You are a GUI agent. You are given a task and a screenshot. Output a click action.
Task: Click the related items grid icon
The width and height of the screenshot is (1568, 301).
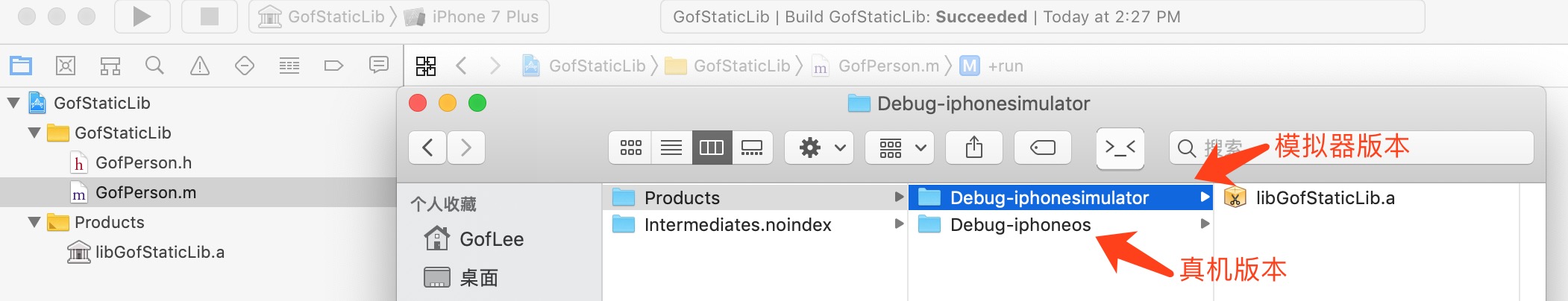pyautogui.click(x=426, y=66)
